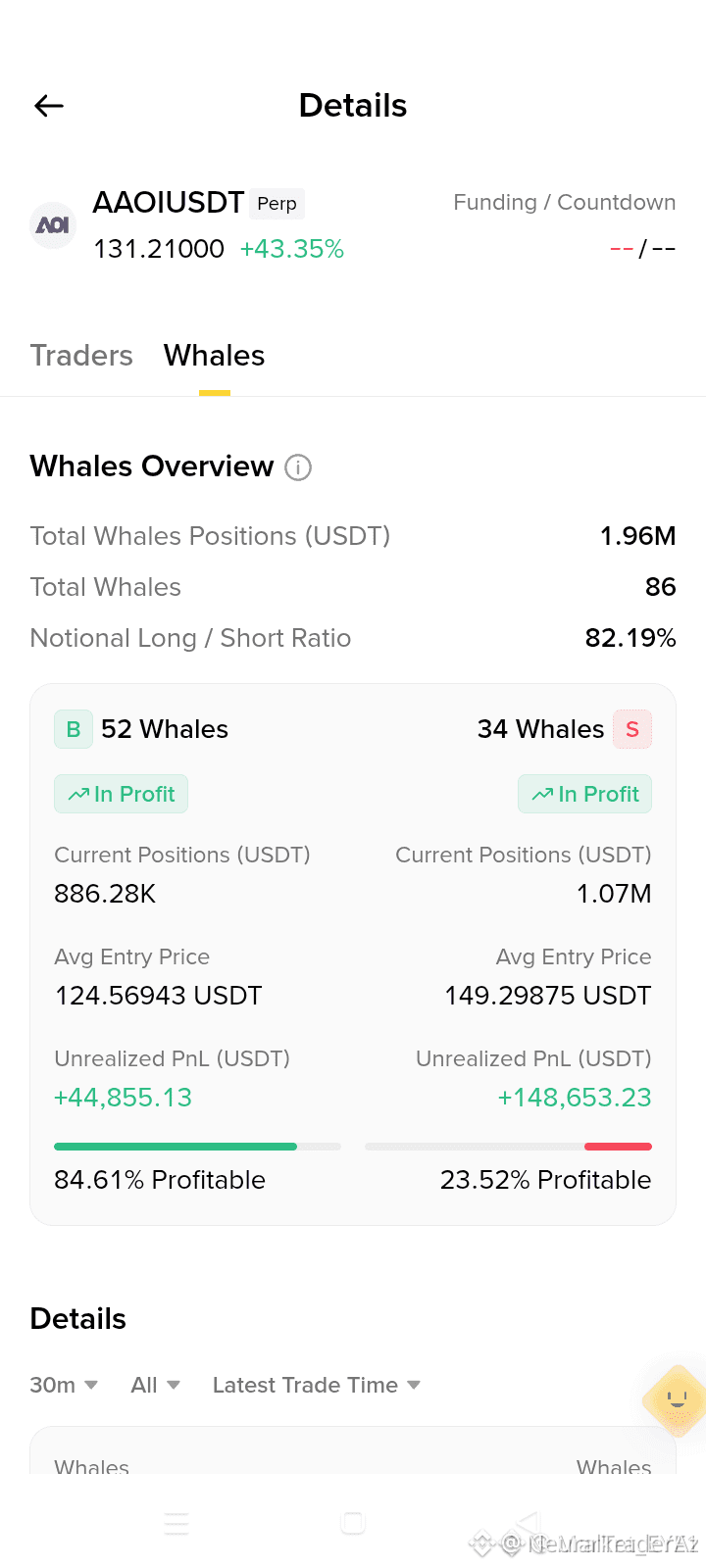Tap the green B buy badge
706x1568 pixels.
click(74, 729)
